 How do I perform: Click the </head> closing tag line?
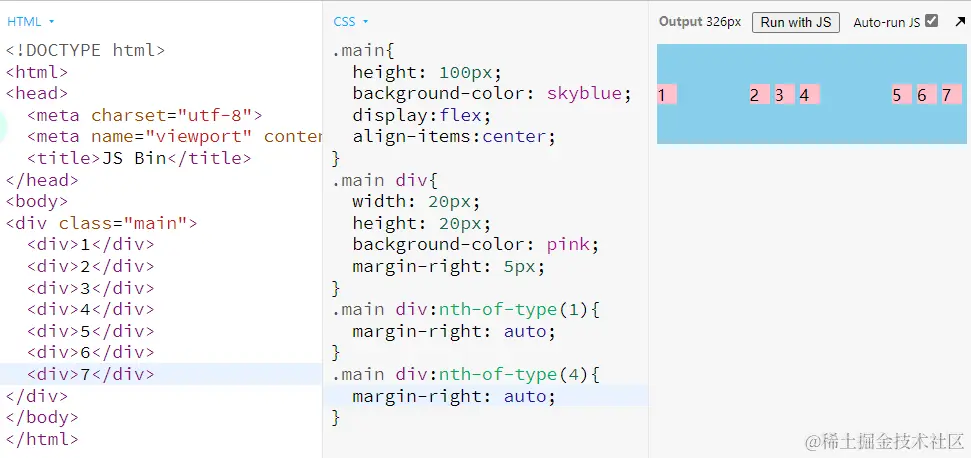coord(42,180)
